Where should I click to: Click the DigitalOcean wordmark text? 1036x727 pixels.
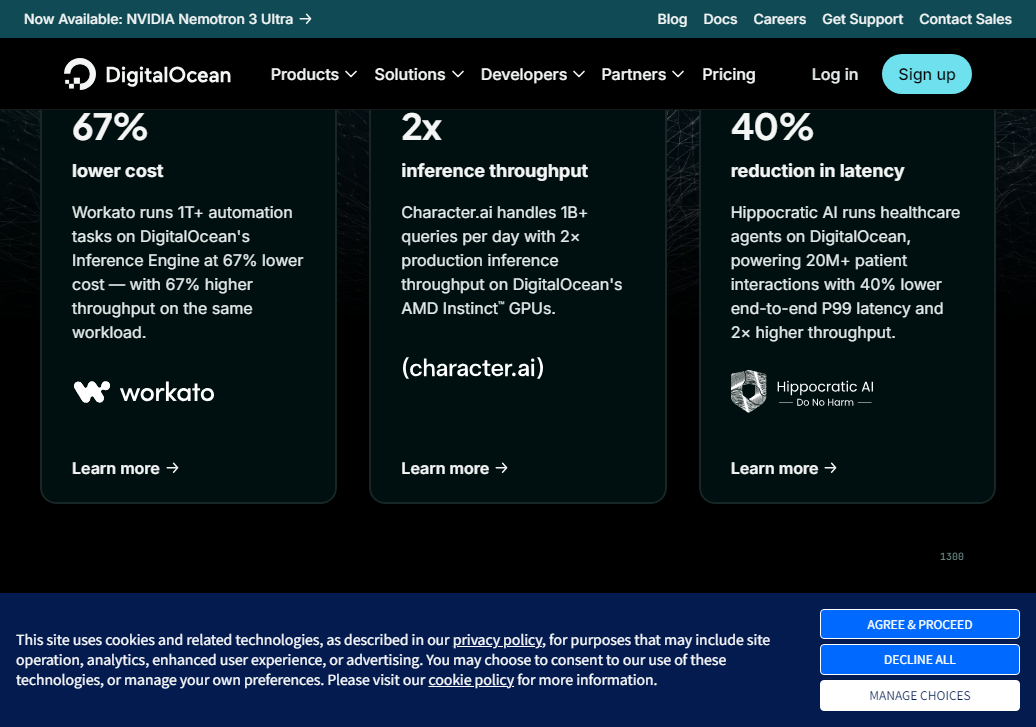tap(168, 75)
